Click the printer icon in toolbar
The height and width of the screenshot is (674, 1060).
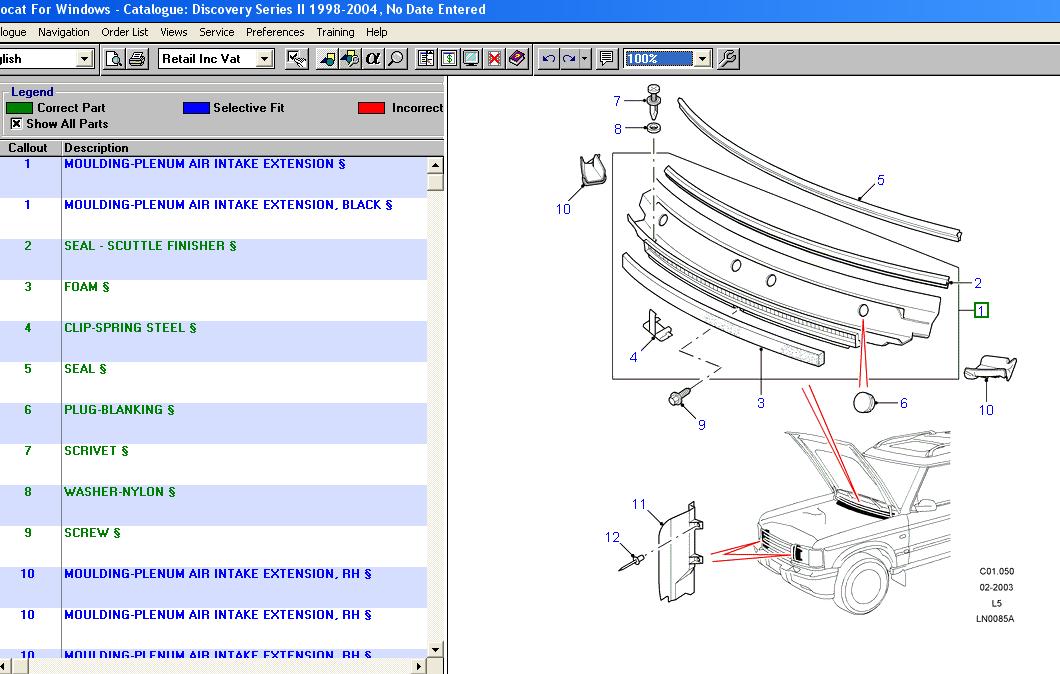[x=137, y=59]
